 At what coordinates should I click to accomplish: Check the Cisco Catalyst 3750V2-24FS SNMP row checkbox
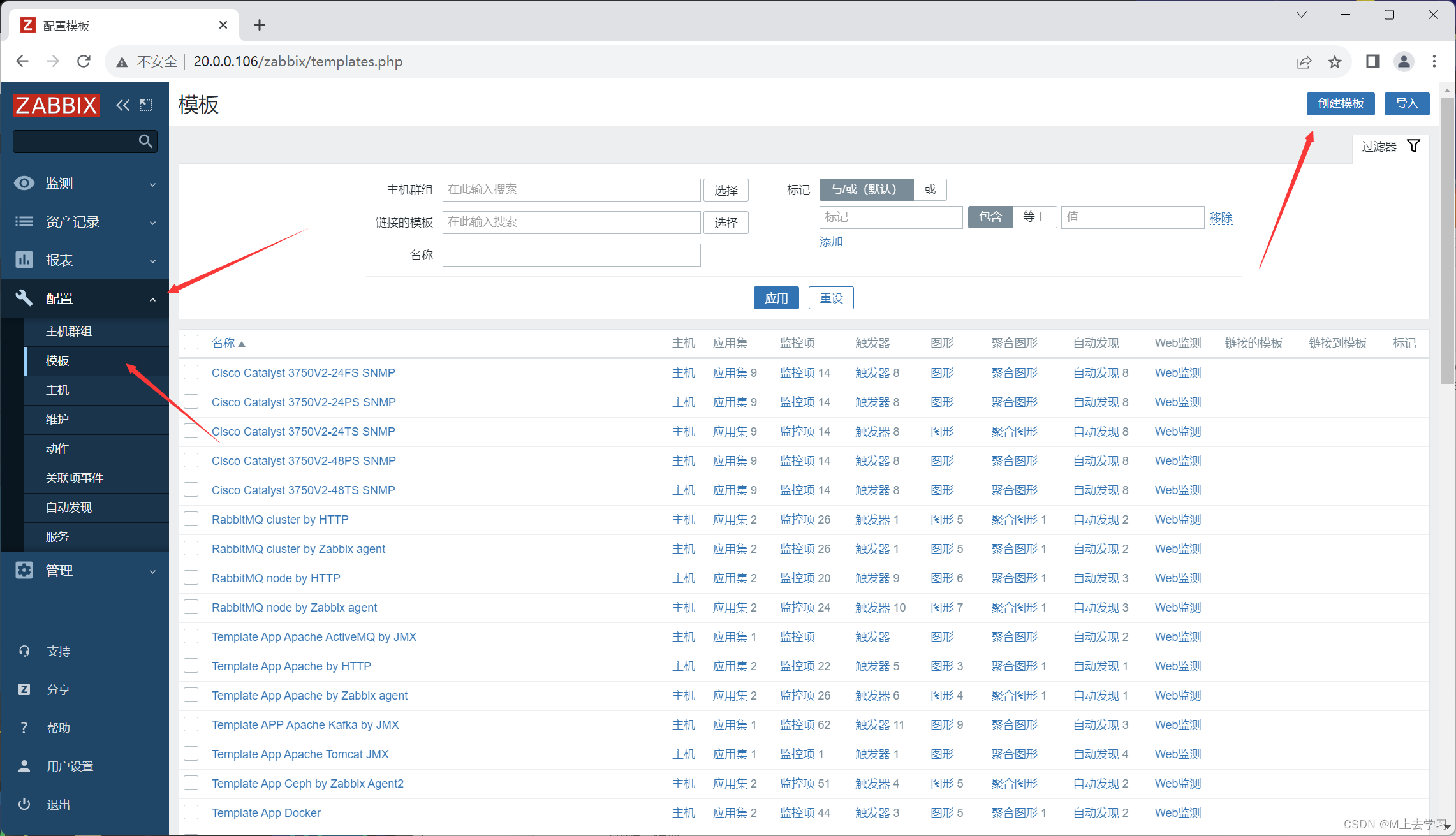[191, 372]
